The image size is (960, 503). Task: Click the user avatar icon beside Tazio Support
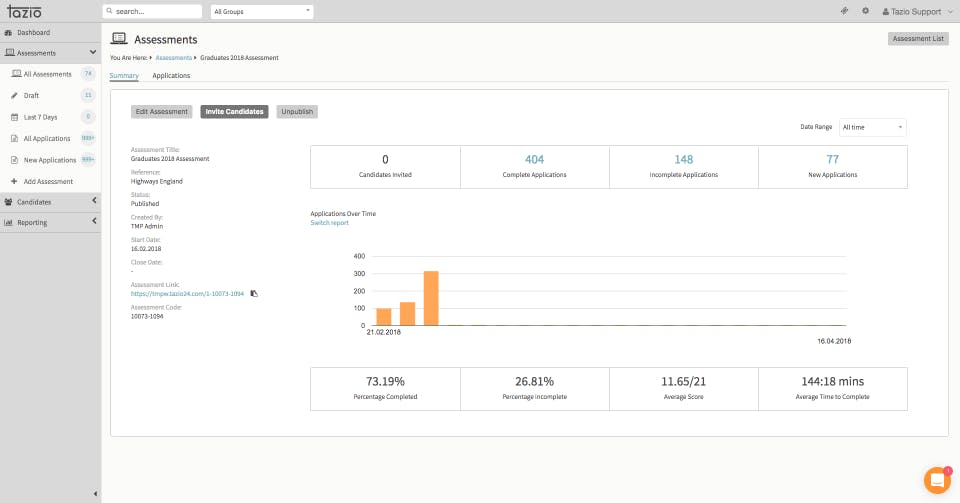click(x=885, y=12)
